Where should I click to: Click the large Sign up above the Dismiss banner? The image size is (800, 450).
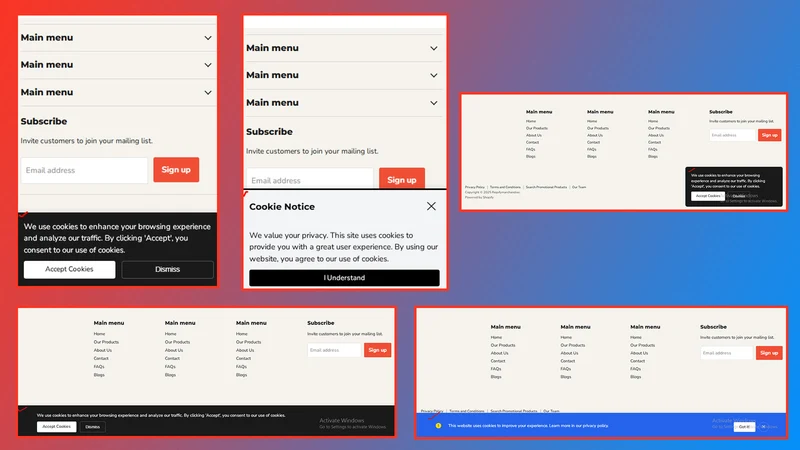[x=176, y=170]
